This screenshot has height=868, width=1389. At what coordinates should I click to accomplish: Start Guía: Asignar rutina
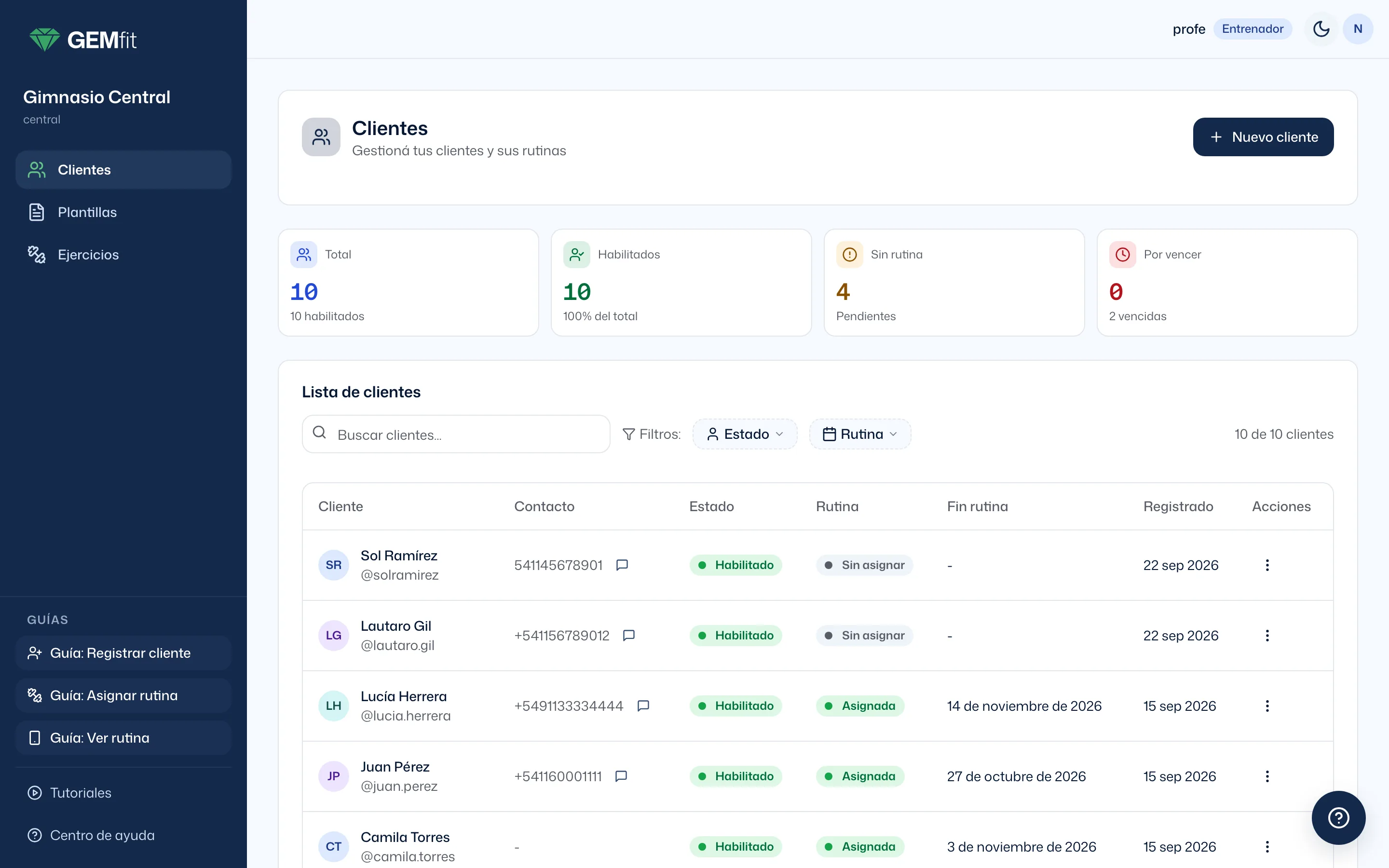coord(123,695)
